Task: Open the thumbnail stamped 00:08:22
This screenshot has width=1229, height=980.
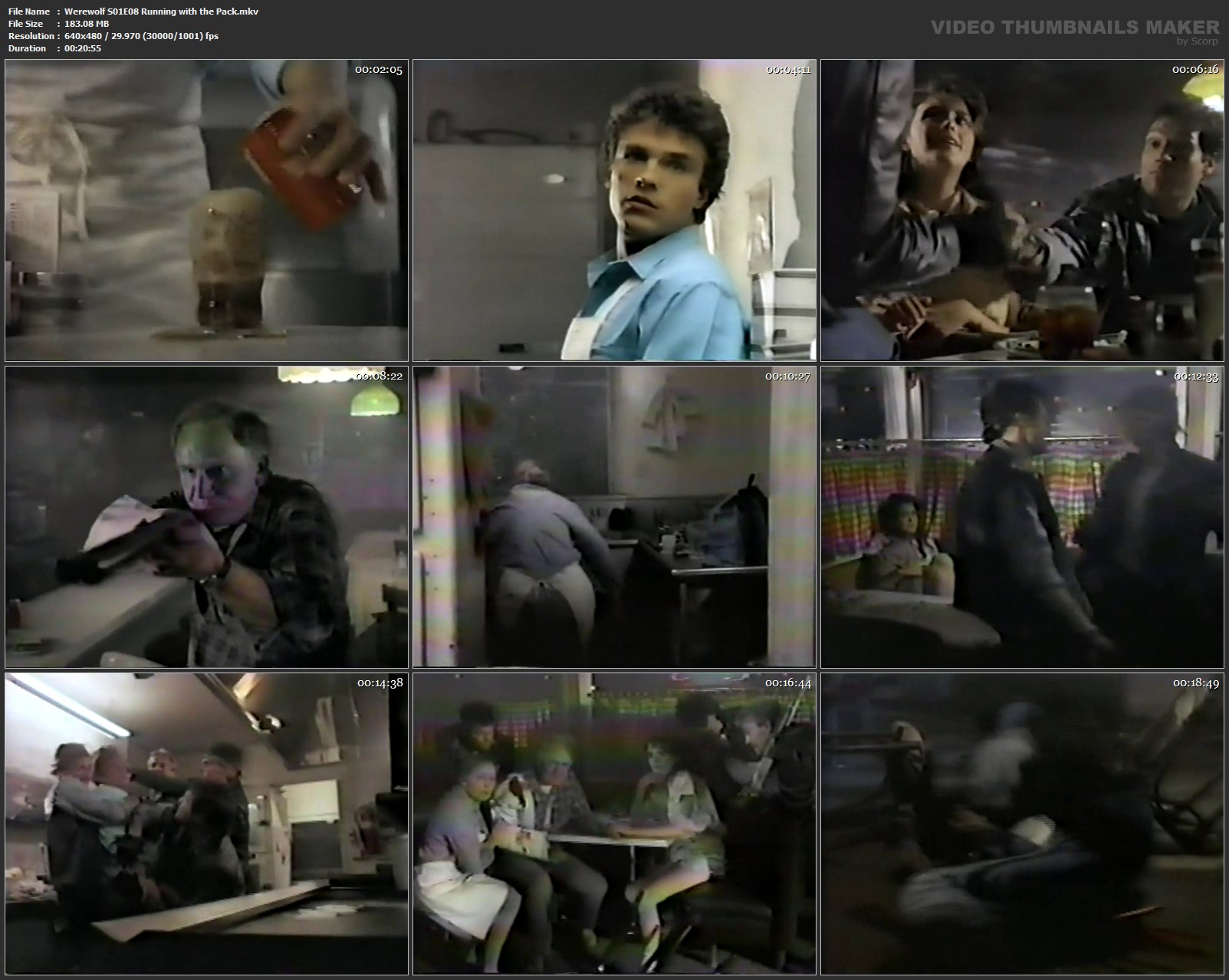Action: click(x=206, y=517)
